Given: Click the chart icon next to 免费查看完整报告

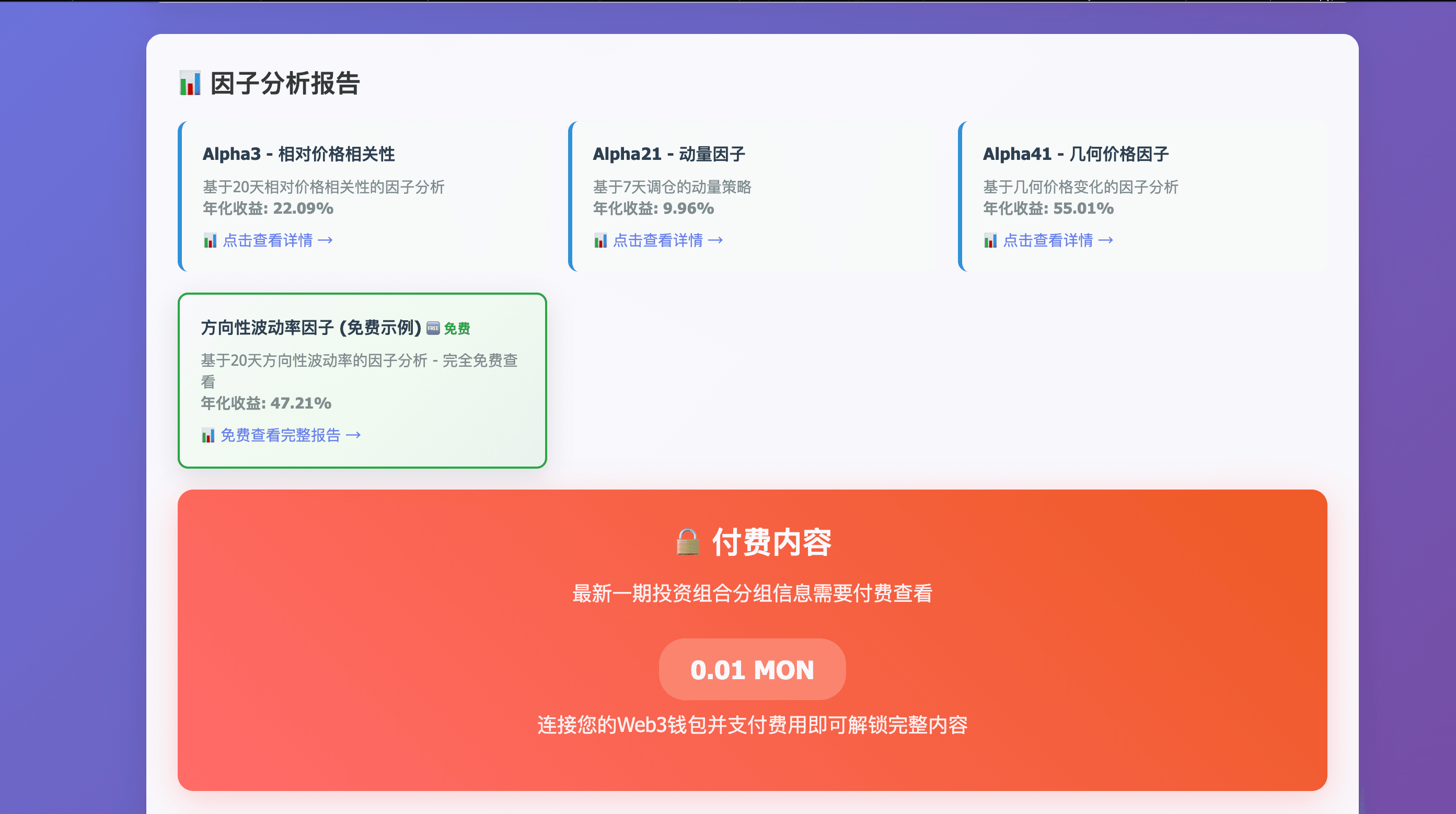Looking at the screenshot, I should [208, 435].
